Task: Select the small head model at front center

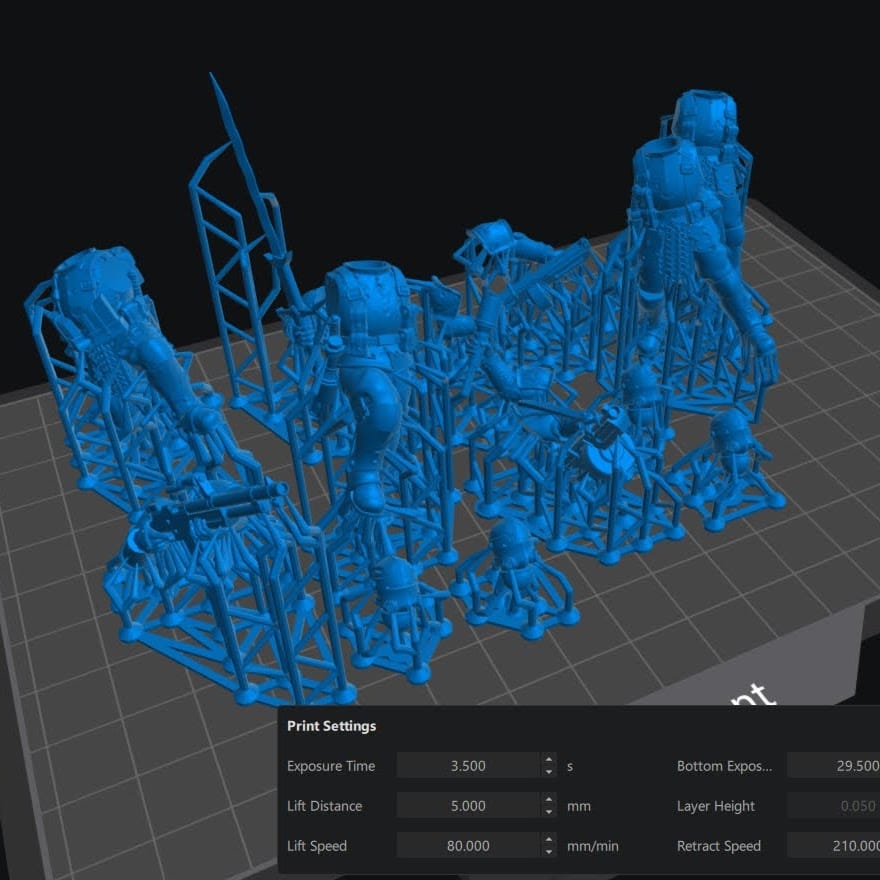Action: (x=510, y=545)
